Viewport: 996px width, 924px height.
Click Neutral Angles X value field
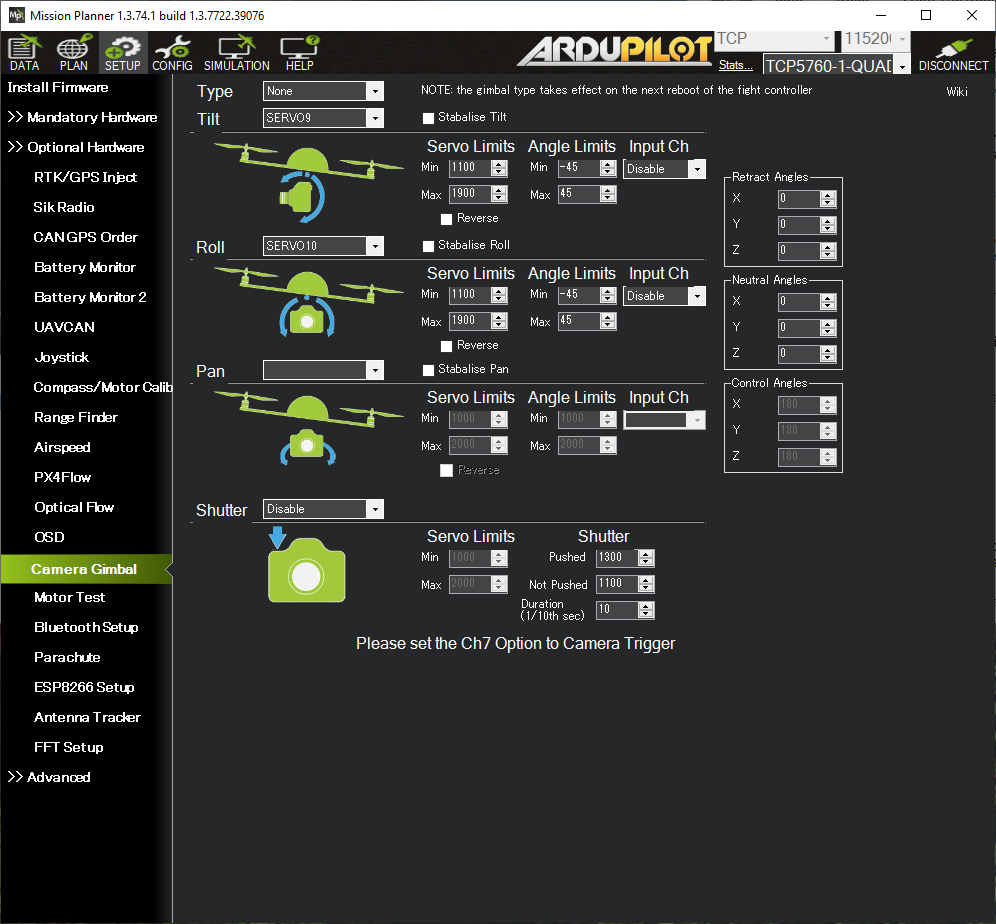(799, 302)
